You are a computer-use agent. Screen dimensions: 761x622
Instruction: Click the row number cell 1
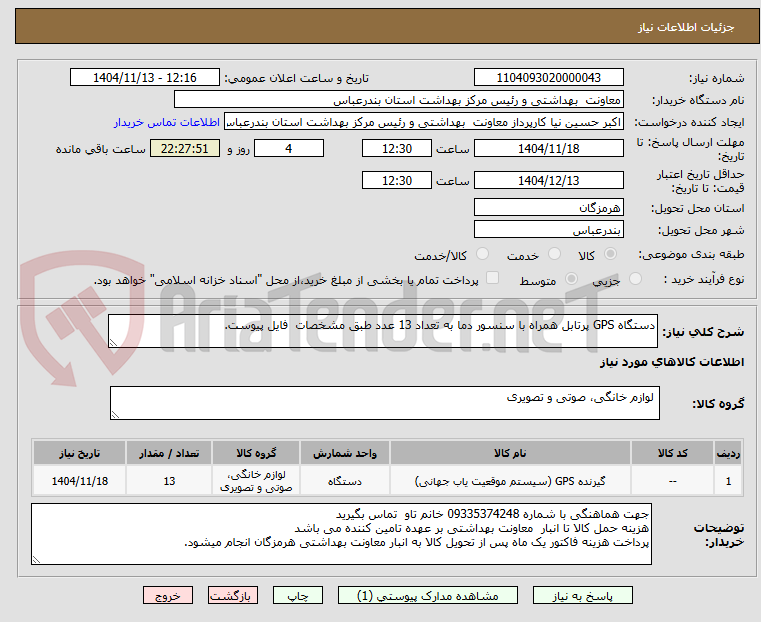(x=728, y=481)
